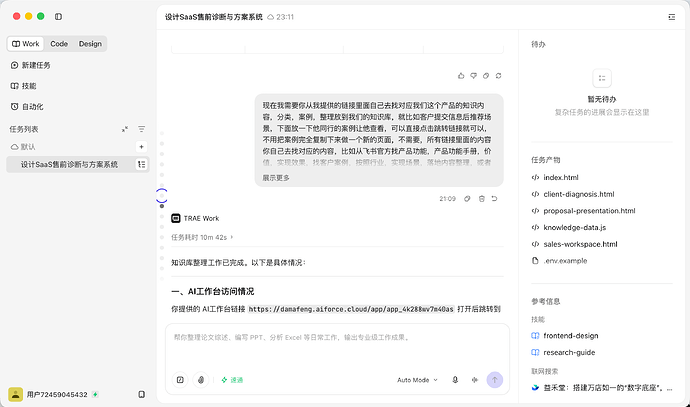Image resolution: width=690 pixels, height=407 pixels.
Task: Expand the message with 展示更多
Action: click(276, 178)
